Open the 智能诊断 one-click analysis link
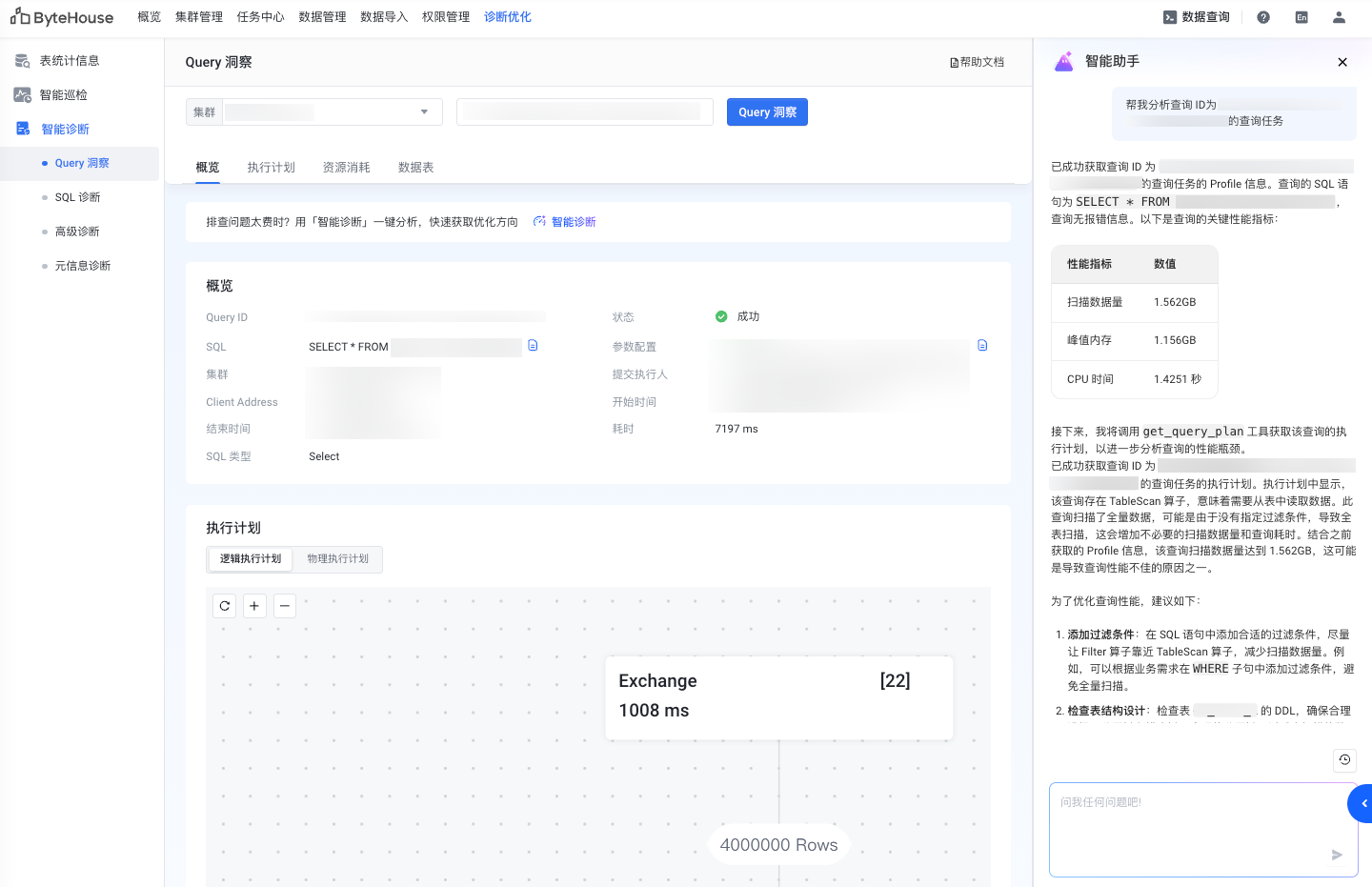Screen dimensions: 1372x887 [565, 222]
